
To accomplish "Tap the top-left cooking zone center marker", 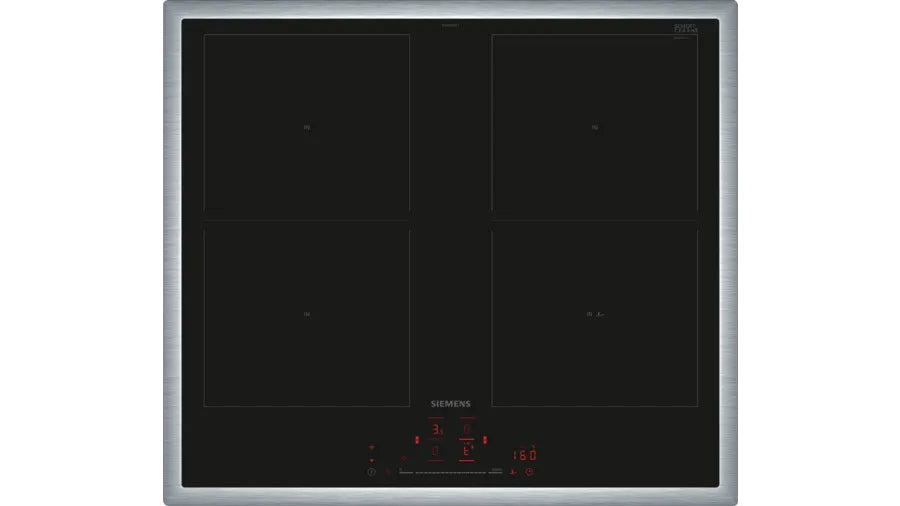I will (x=307, y=127).
